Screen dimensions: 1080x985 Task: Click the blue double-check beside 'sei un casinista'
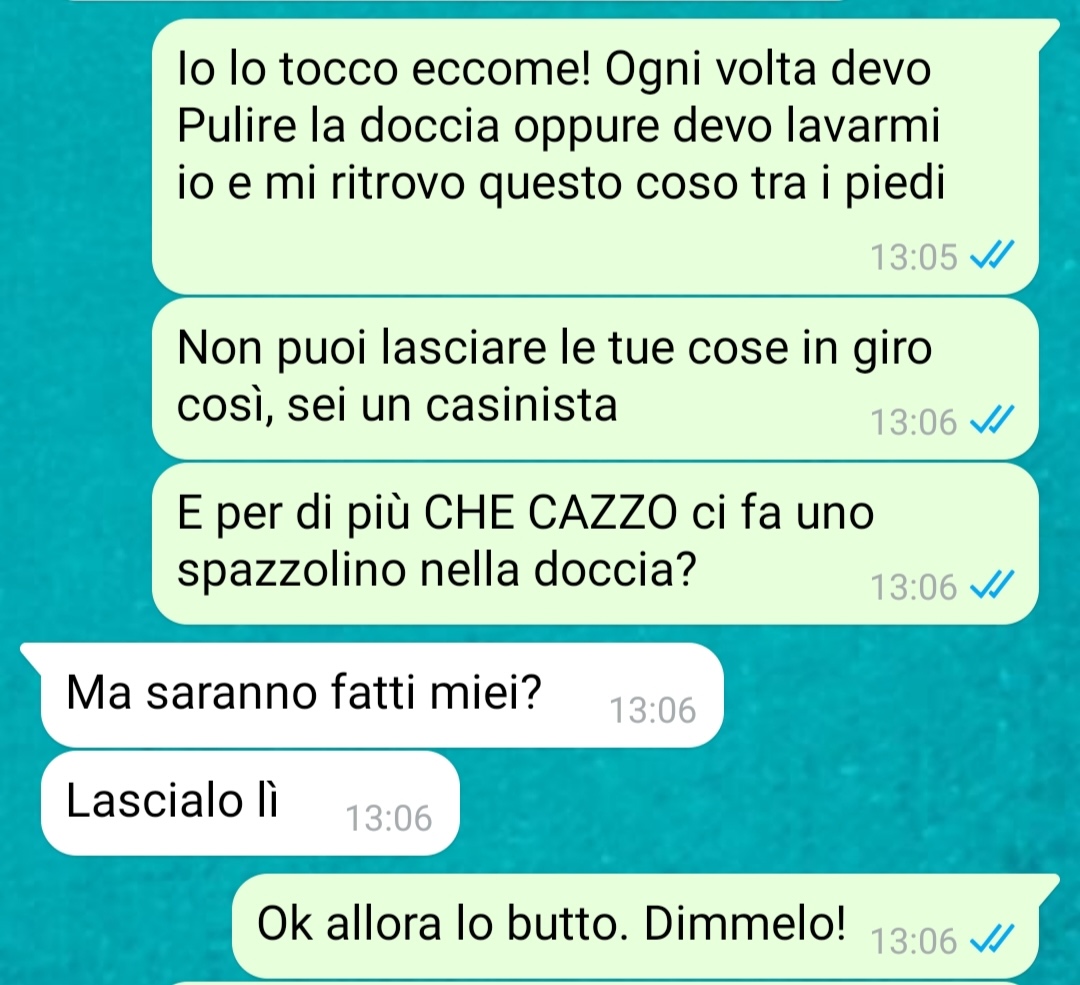992,420
